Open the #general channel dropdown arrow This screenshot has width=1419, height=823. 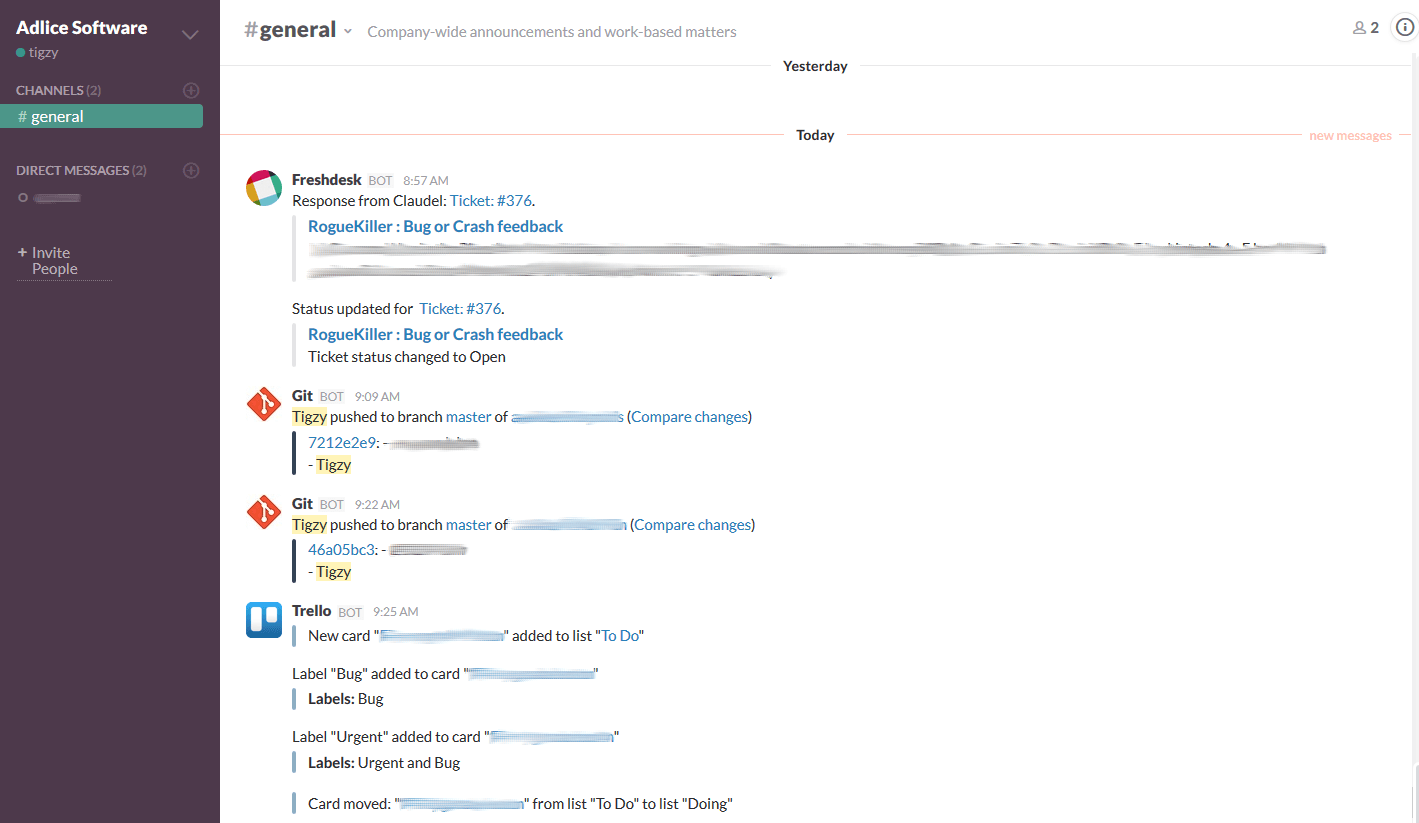pyautogui.click(x=348, y=31)
